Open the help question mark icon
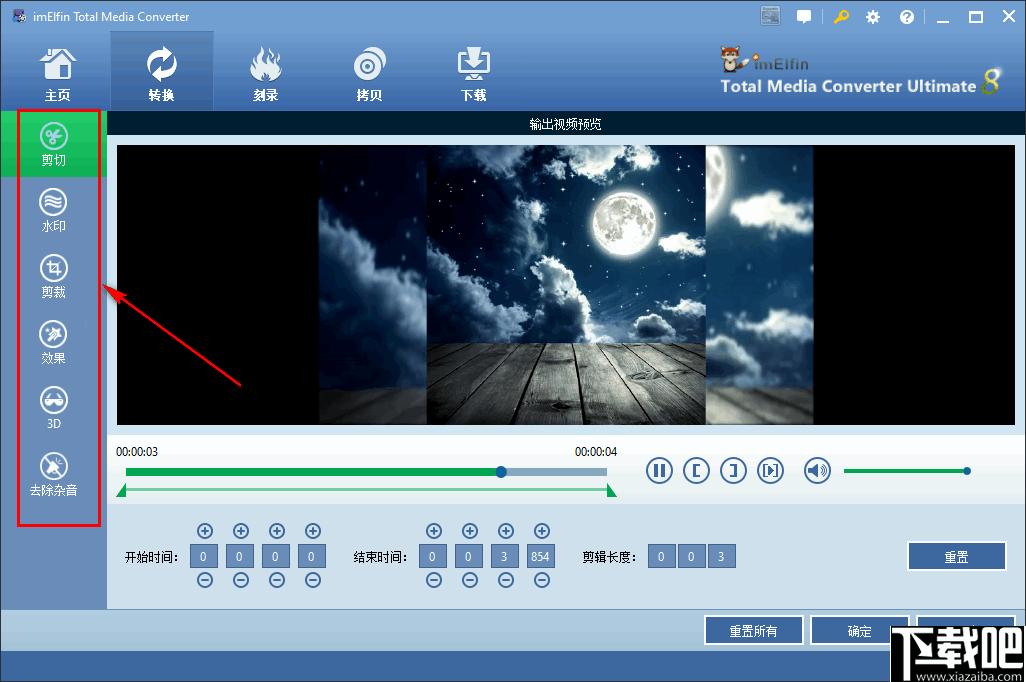Viewport: 1026px width, 682px height. pos(907,17)
